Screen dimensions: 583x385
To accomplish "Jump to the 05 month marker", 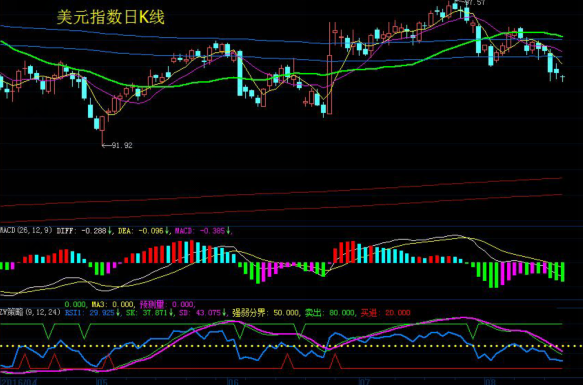I will [101, 382].
